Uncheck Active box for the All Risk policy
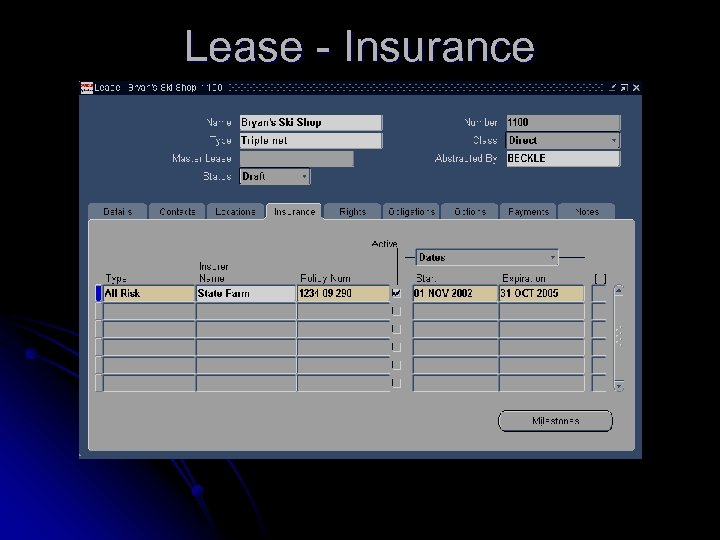 click(396, 293)
